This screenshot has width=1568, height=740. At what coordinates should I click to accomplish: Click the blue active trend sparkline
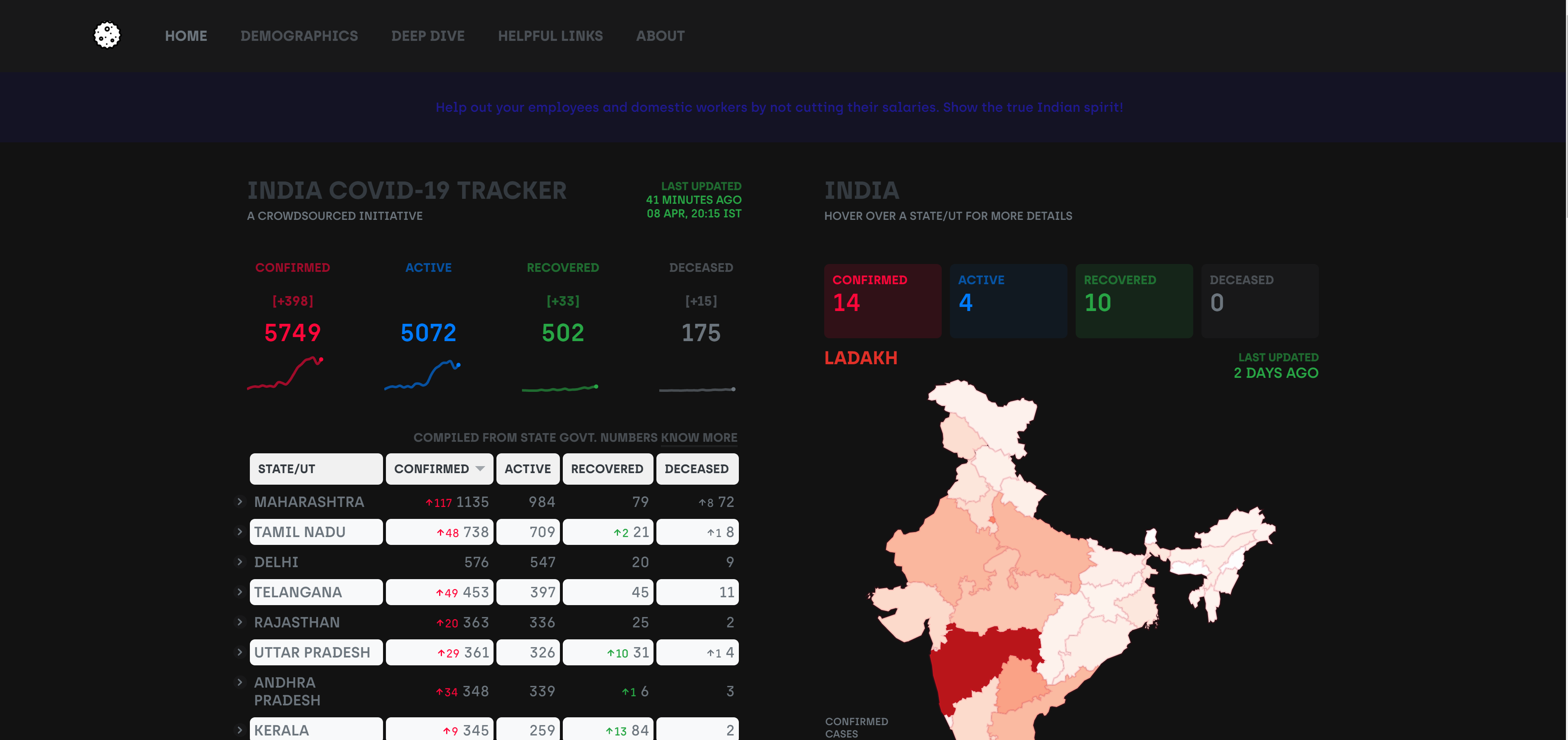[x=423, y=375]
